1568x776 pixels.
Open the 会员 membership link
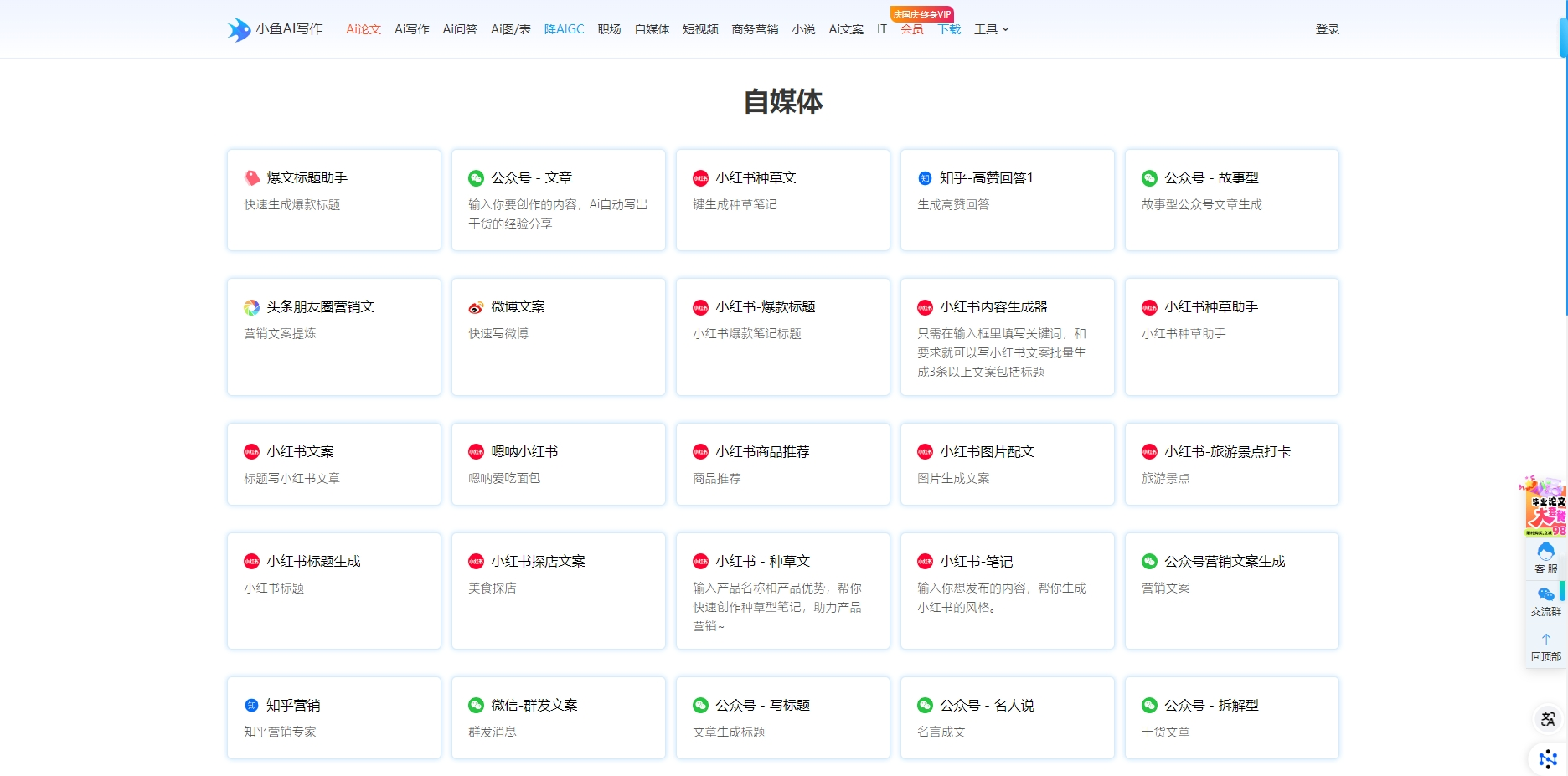[911, 29]
